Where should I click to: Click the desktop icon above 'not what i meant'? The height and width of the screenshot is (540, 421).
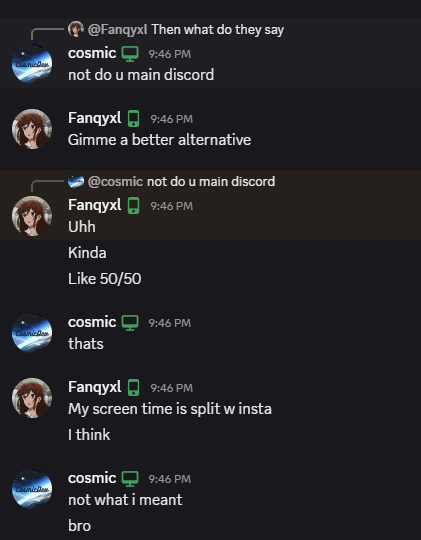[130, 479]
